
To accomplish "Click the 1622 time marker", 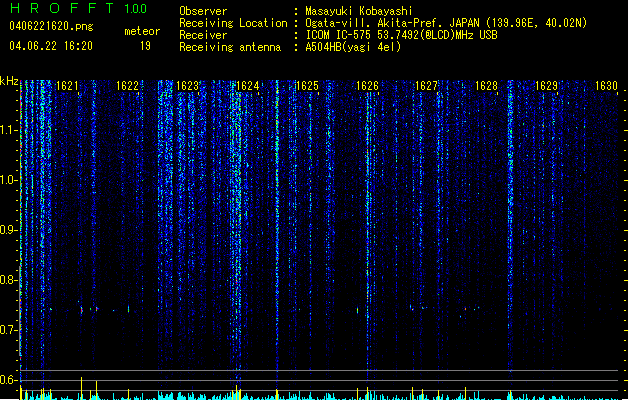I will (127, 86).
